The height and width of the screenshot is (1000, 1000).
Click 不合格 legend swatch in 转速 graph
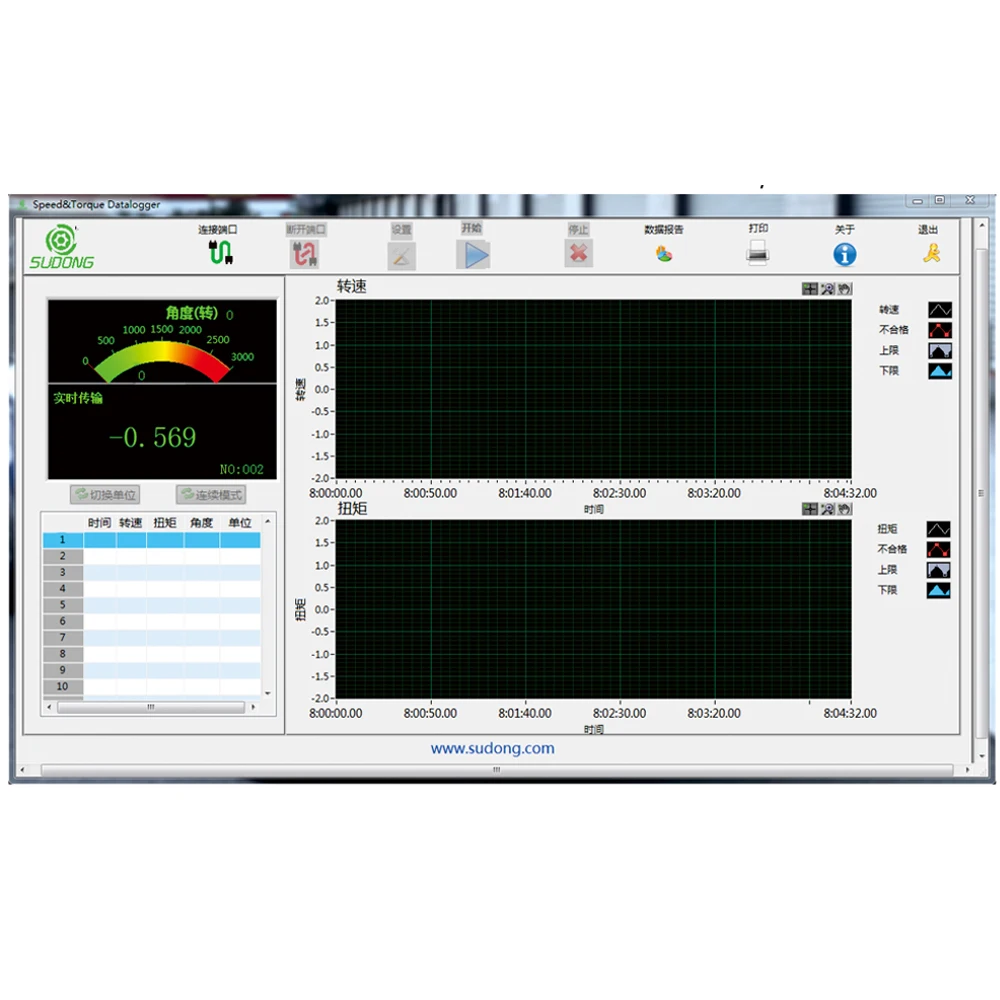pos(940,330)
